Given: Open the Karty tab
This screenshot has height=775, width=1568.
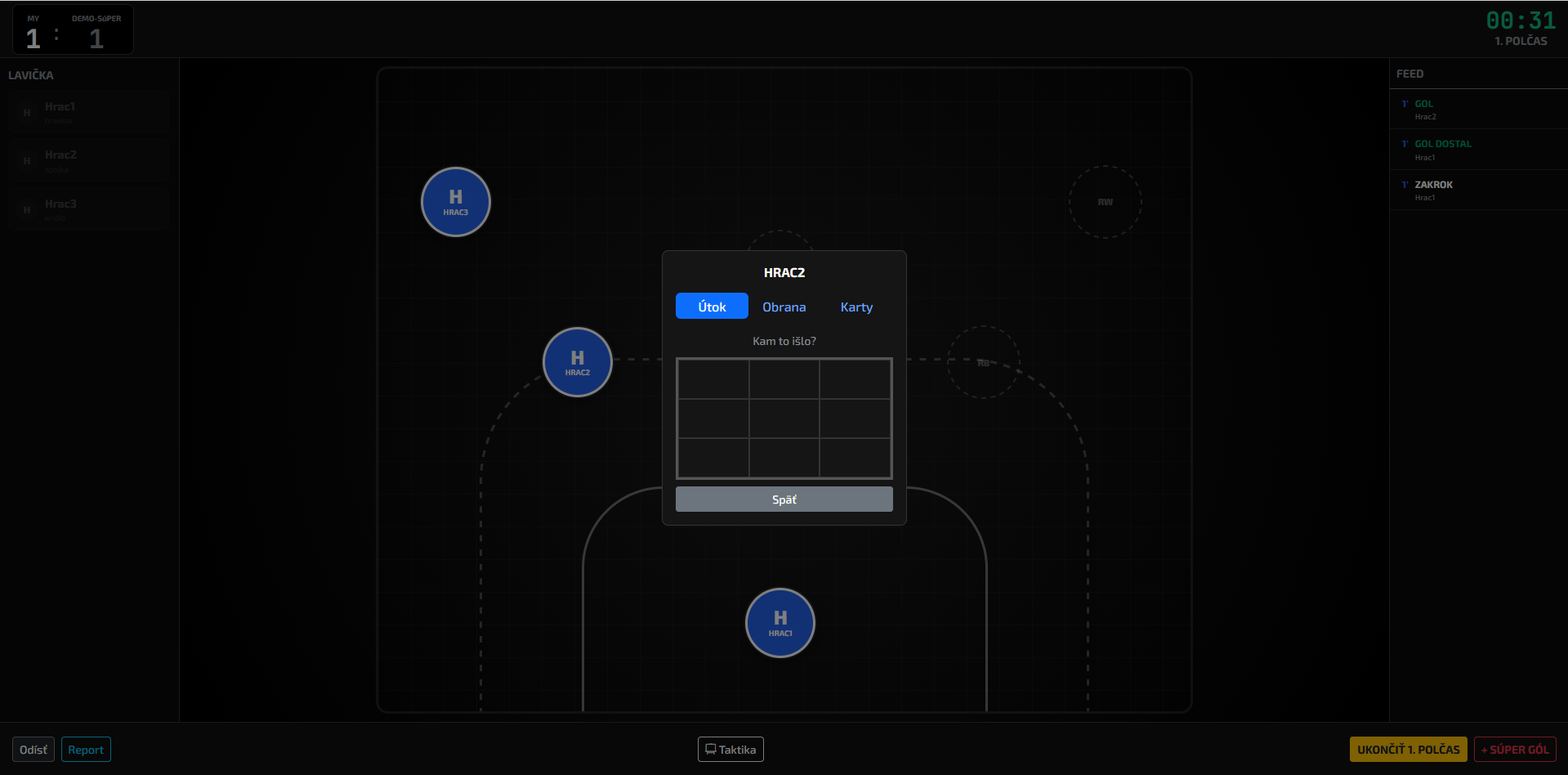Looking at the screenshot, I should (x=856, y=307).
